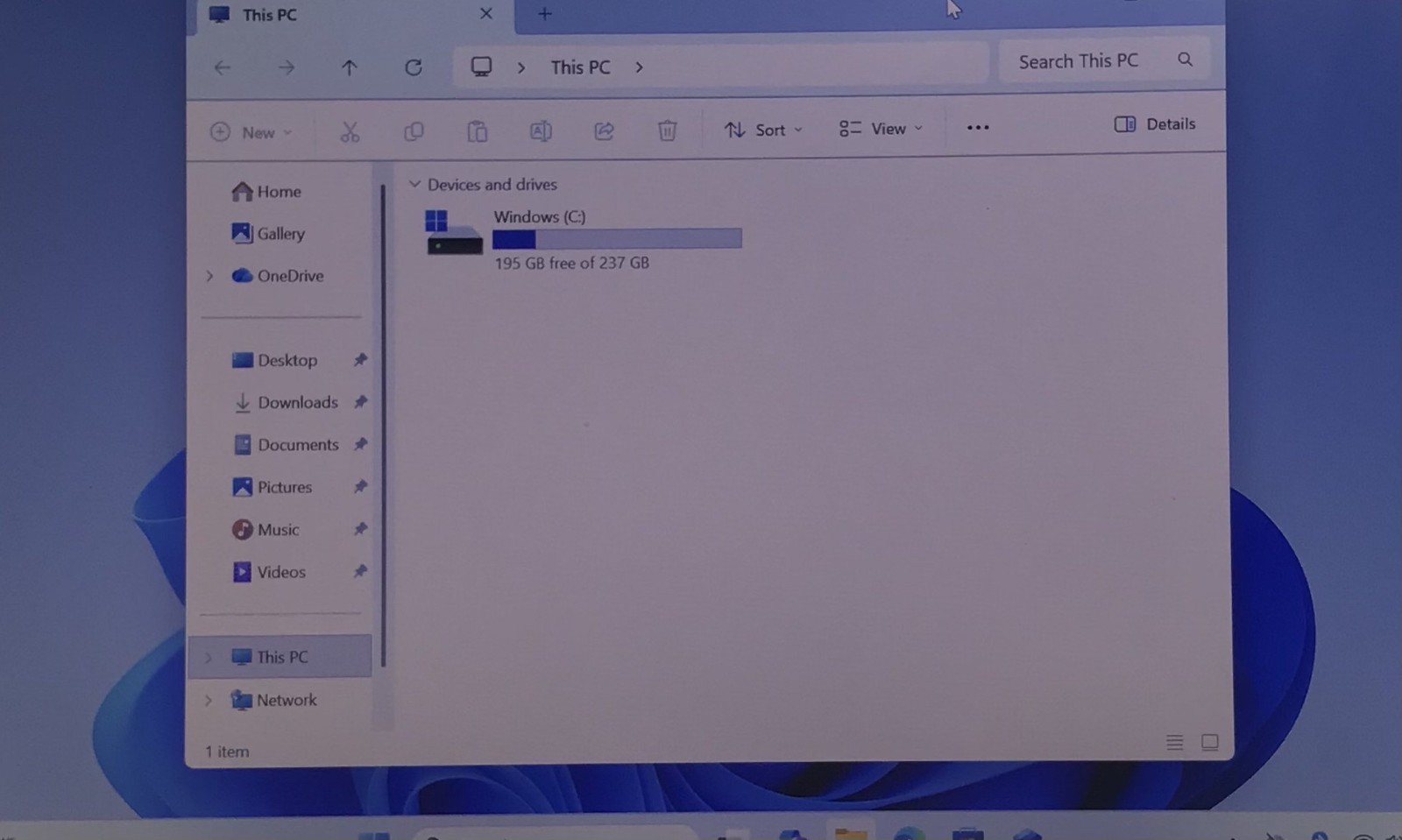Click the pin icon beside Desktop
Screen dimensions: 1402x840
pos(360,359)
